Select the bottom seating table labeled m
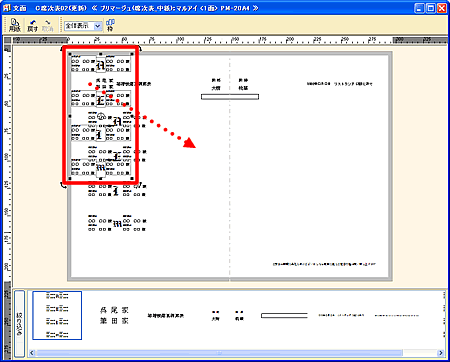The image size is (450, 362). [117, 224]
